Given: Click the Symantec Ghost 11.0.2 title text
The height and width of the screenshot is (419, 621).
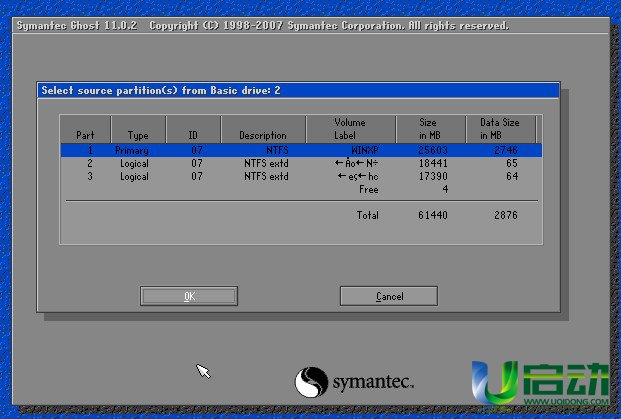Looking at the screenshot, I should click(x=76, y=25).
